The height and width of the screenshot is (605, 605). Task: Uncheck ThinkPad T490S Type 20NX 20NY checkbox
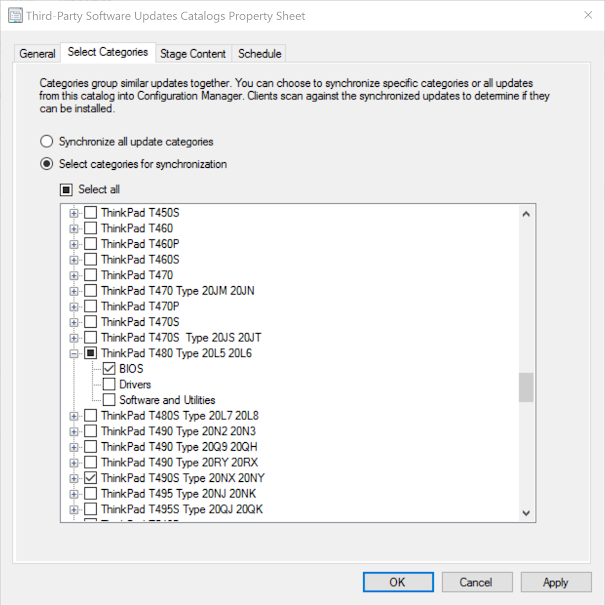[90, 478]
